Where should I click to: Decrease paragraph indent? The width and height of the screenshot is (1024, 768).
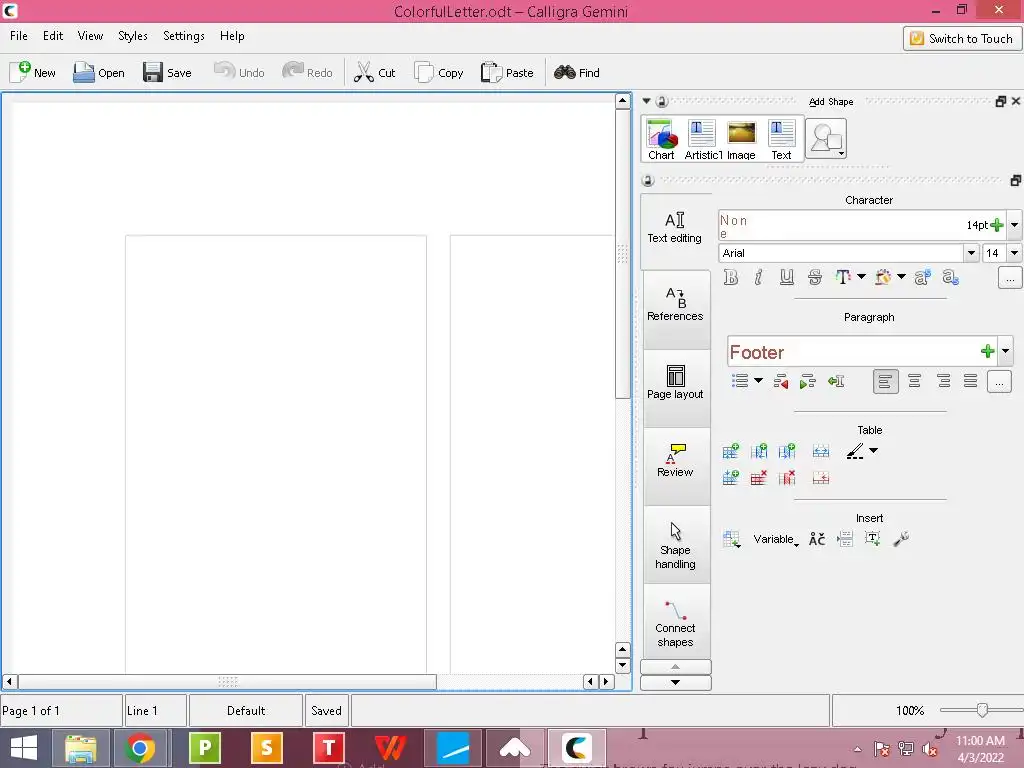tap(780, 381)
